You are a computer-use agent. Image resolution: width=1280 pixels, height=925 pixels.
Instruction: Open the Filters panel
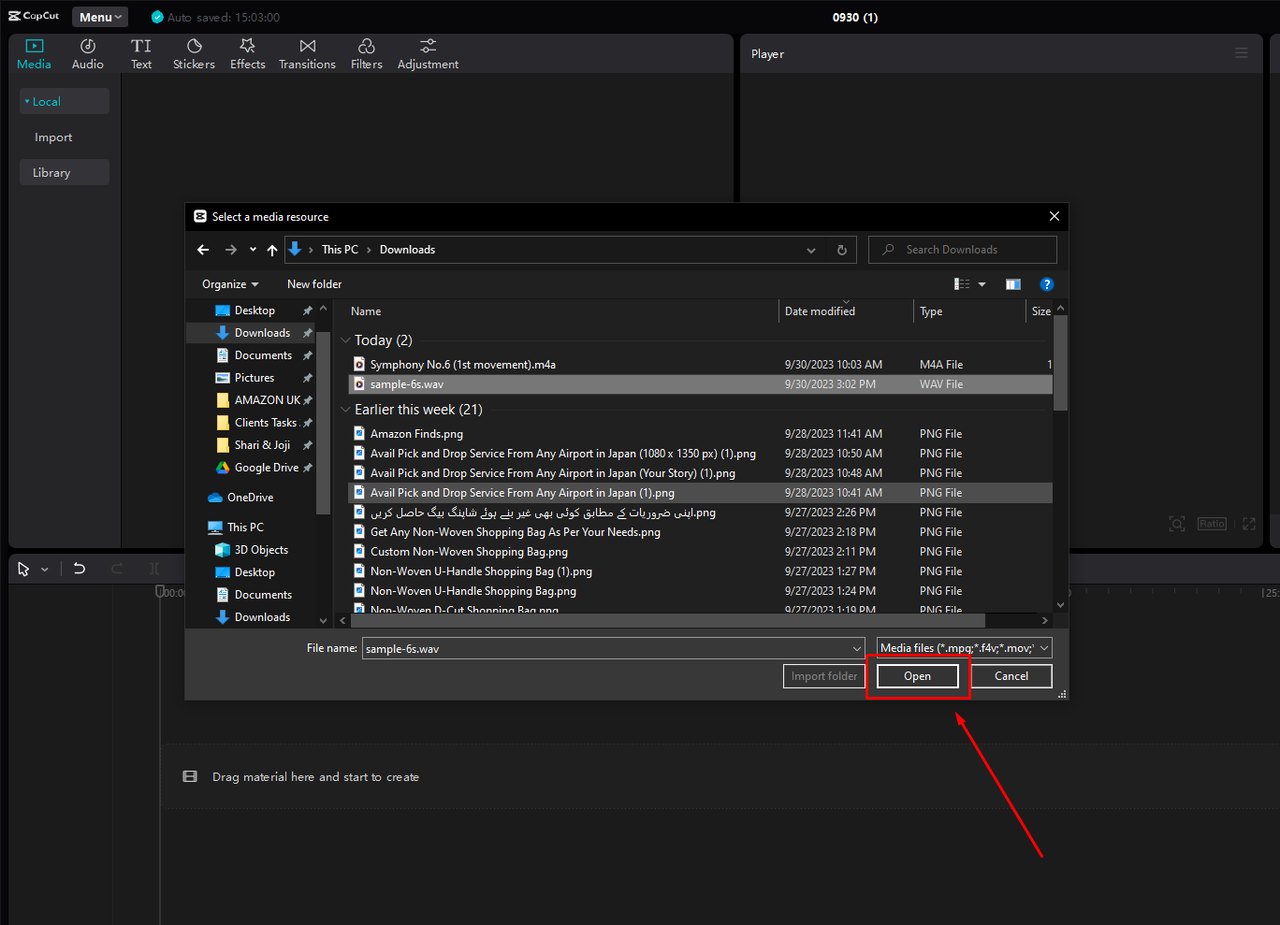pyautogui.click(x=366, y=53)
